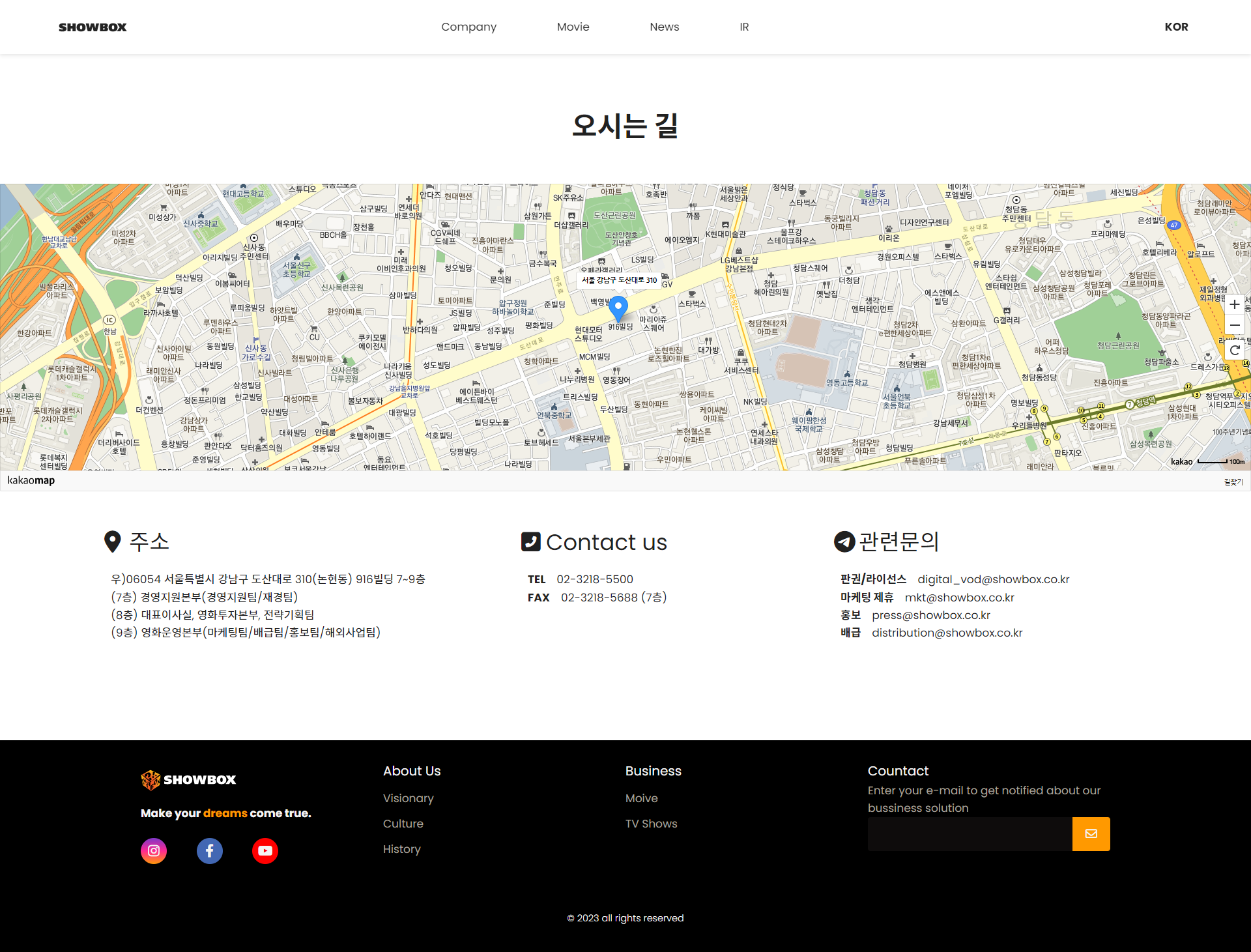Image resolution: width=1251 pixels, height=952 pixels.
Task: Click the SHOWBOX logo in header
Action: coord(93,27)
